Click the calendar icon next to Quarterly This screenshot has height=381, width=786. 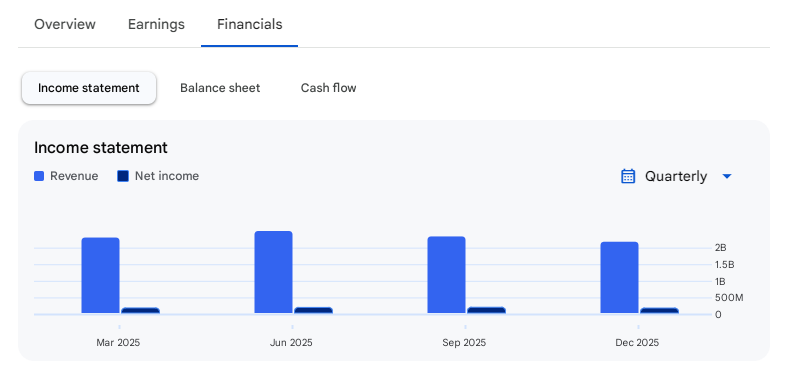tap(628, 176)
